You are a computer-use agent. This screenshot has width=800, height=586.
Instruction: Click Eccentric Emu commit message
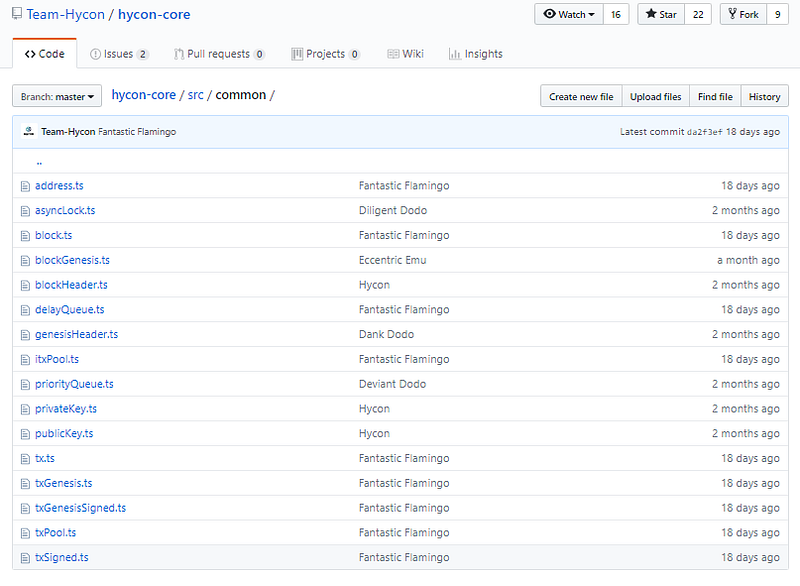(392, 260)
